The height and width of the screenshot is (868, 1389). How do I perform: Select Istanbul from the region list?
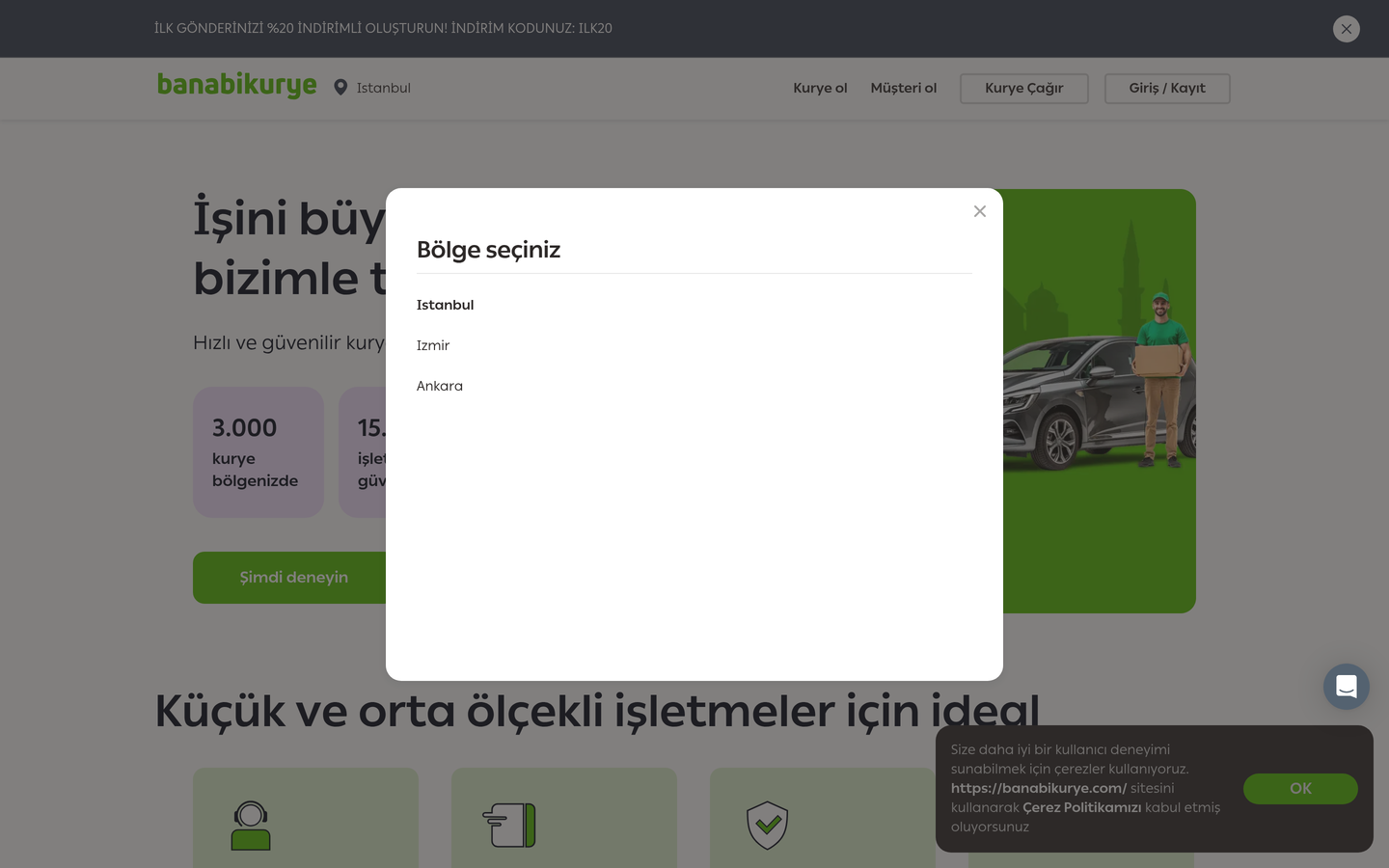pos(446,305)
